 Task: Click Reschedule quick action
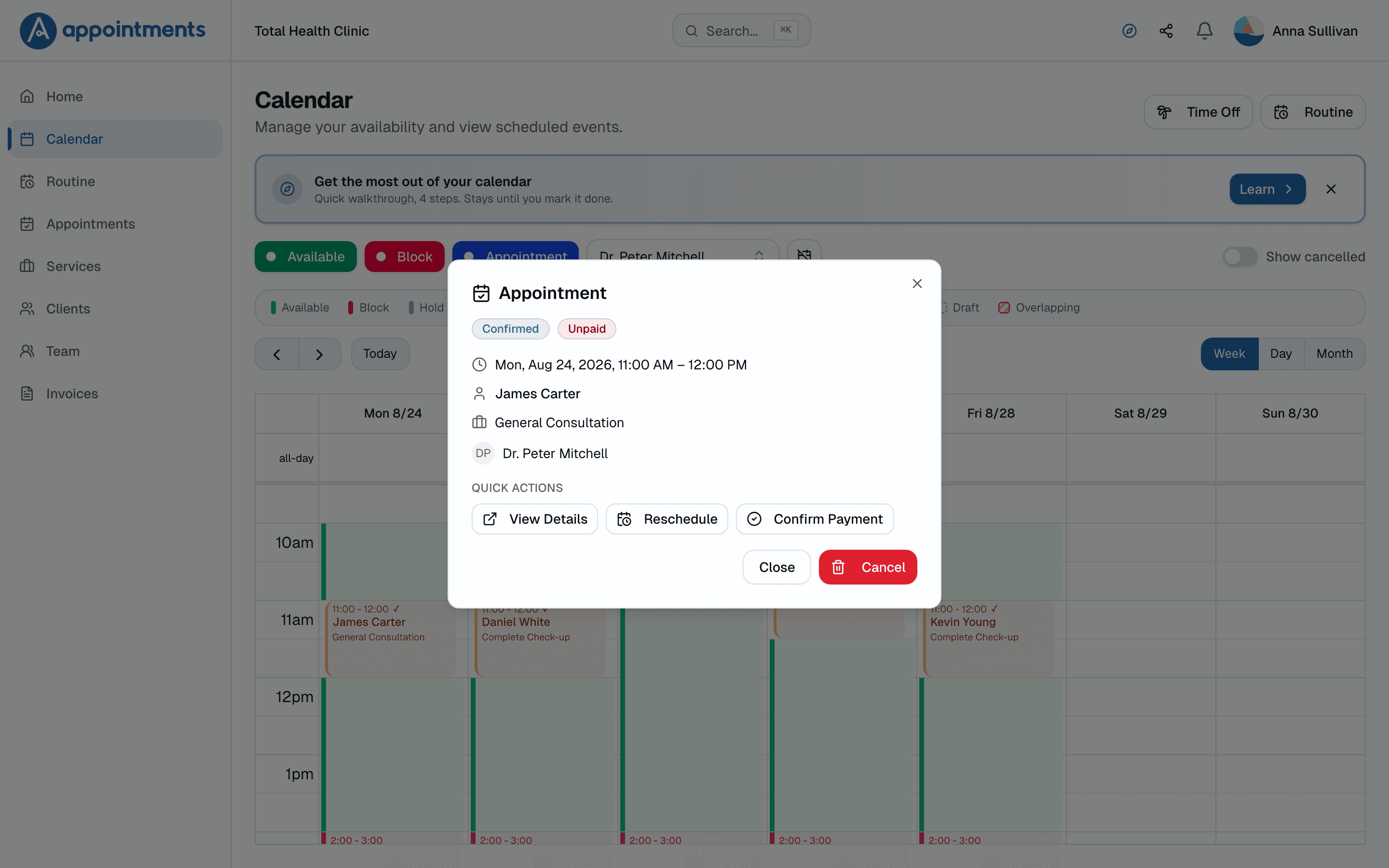coord(667,519)
